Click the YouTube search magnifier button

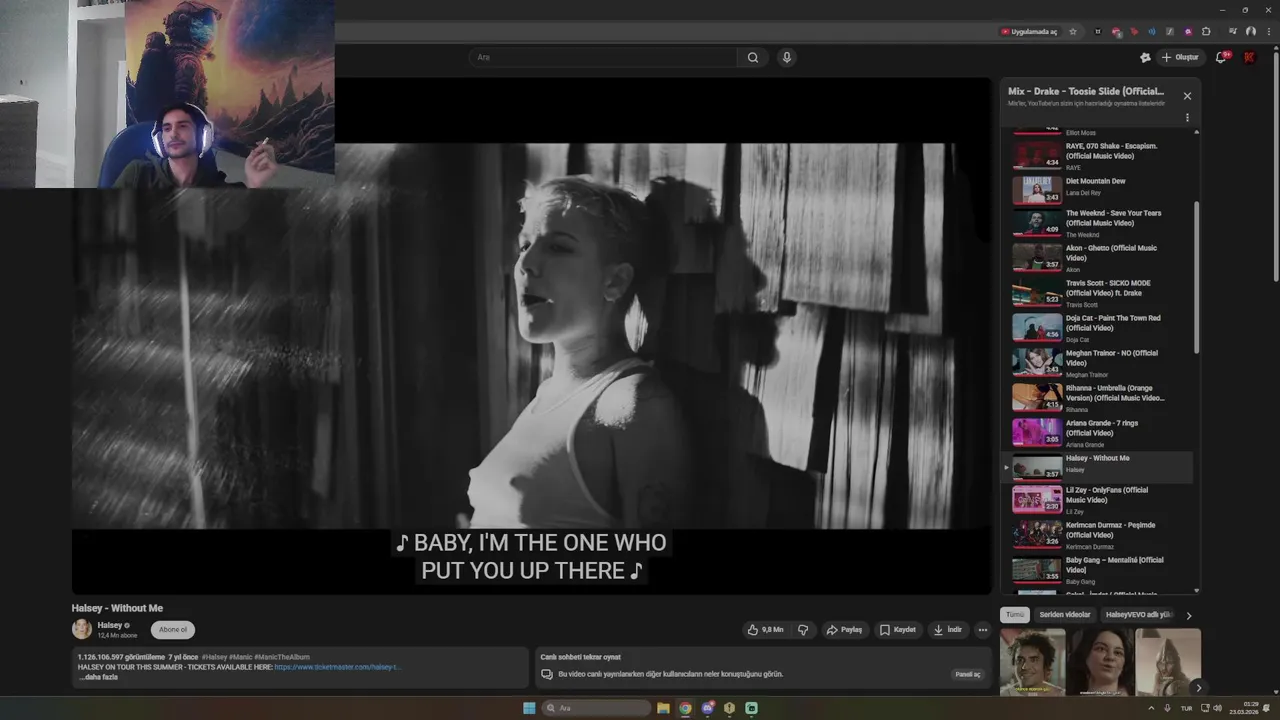[x=753, y=57]
